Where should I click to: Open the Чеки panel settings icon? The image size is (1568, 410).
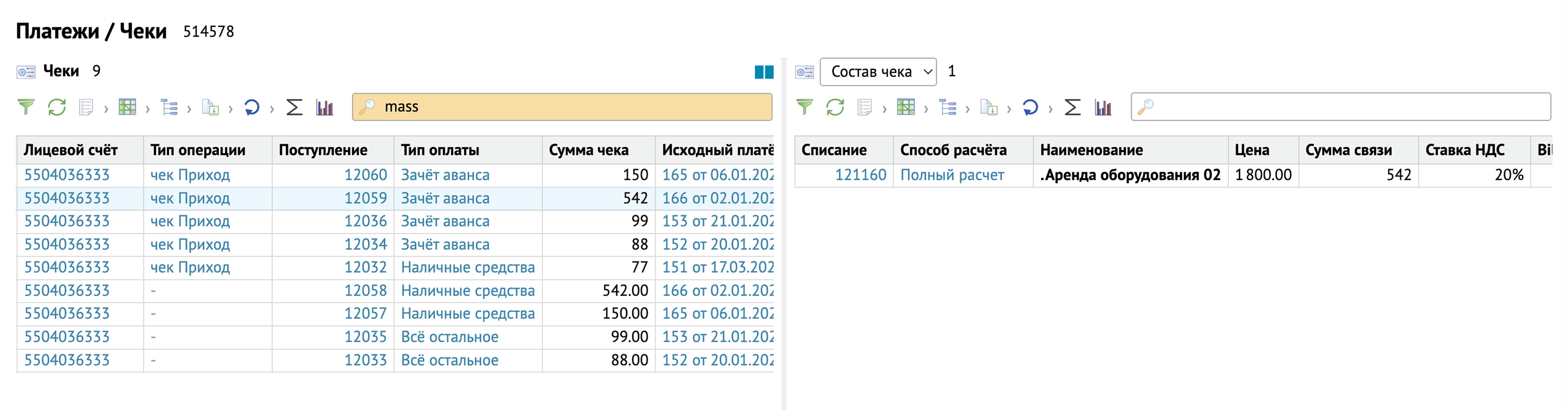[x=26, y=72]
